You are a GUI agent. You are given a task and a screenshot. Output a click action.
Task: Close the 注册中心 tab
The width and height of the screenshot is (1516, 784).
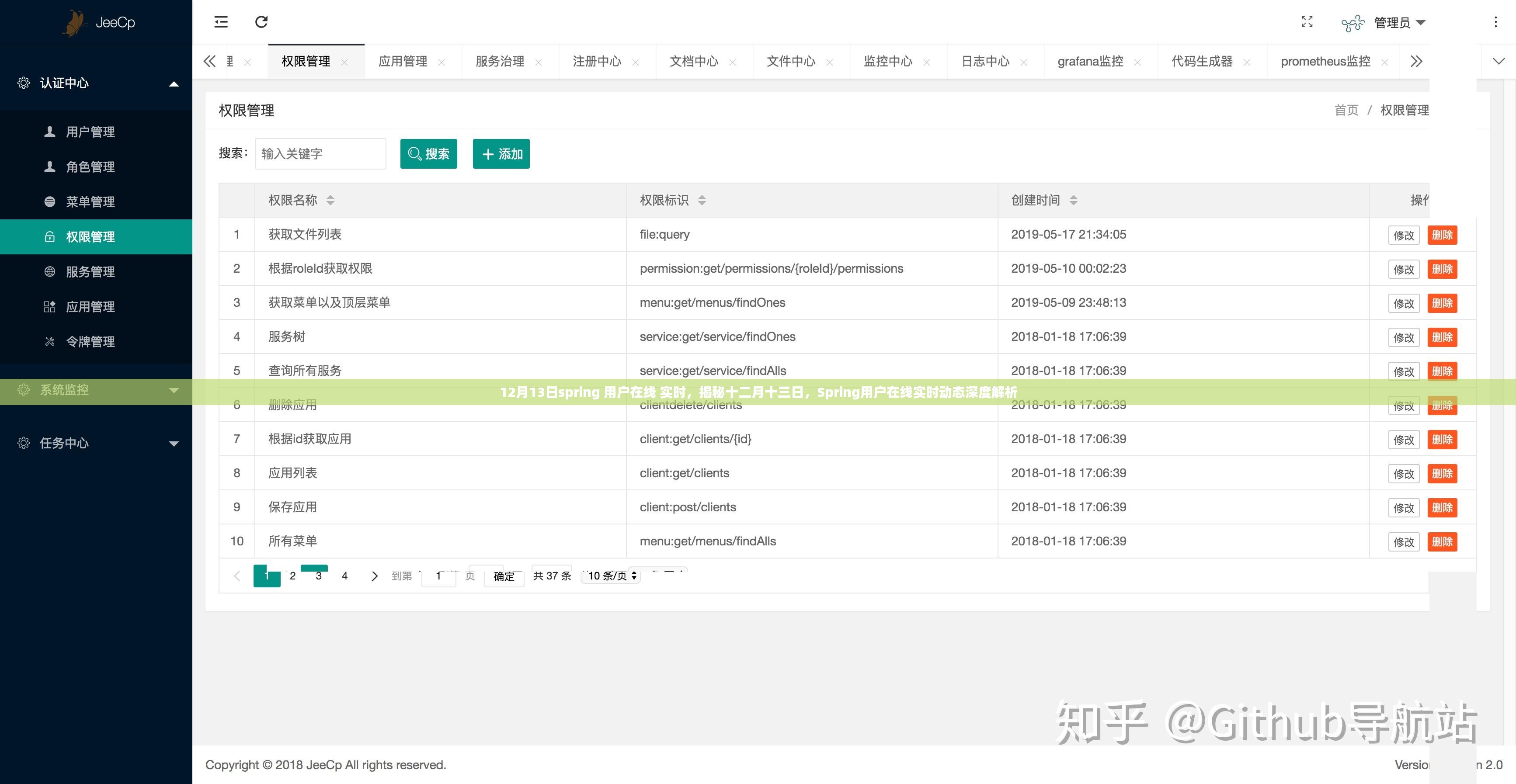tap(636, 62)
